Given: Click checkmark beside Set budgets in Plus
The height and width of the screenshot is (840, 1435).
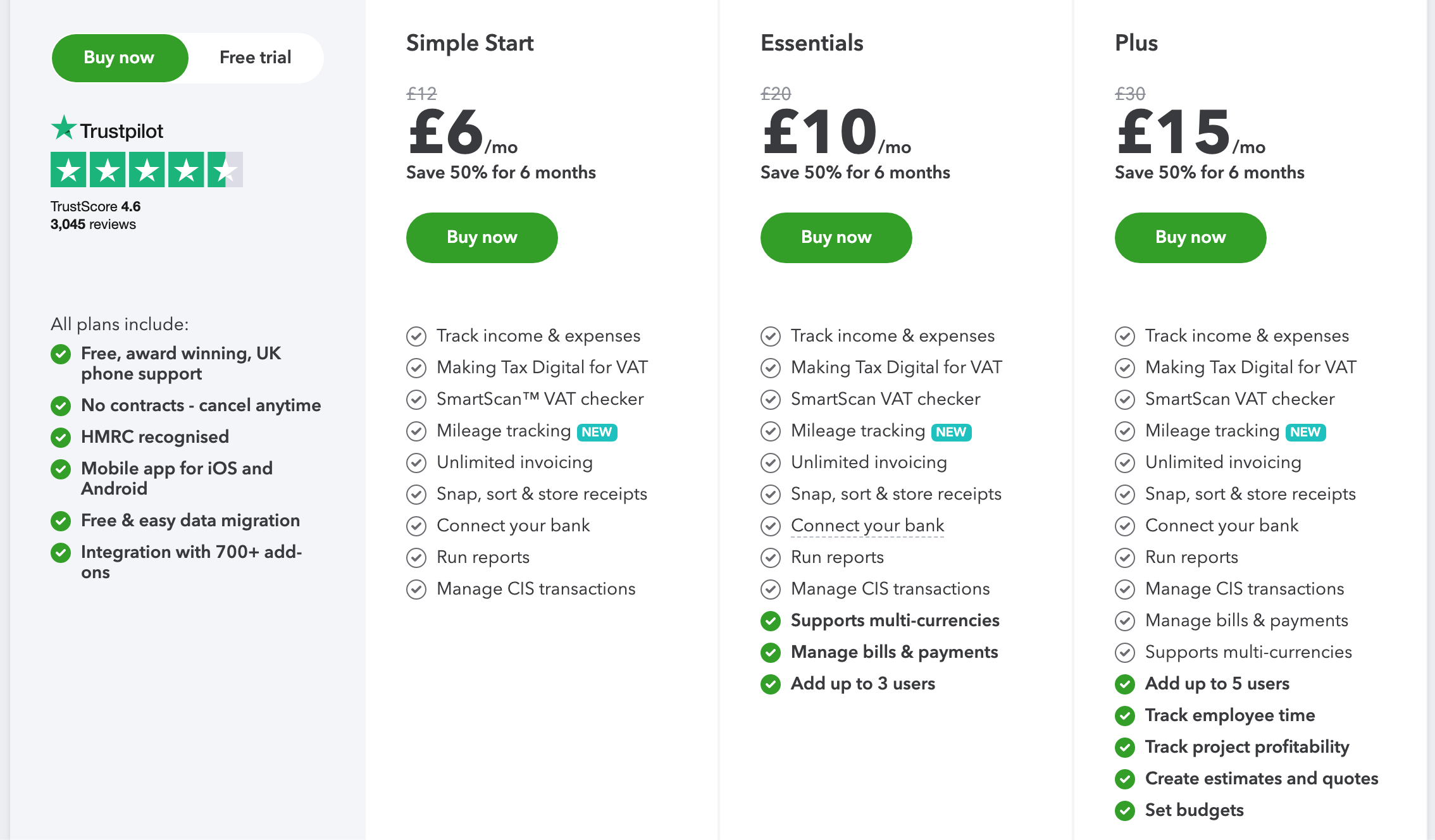Looking at the screenshot, I should 1125,810.
